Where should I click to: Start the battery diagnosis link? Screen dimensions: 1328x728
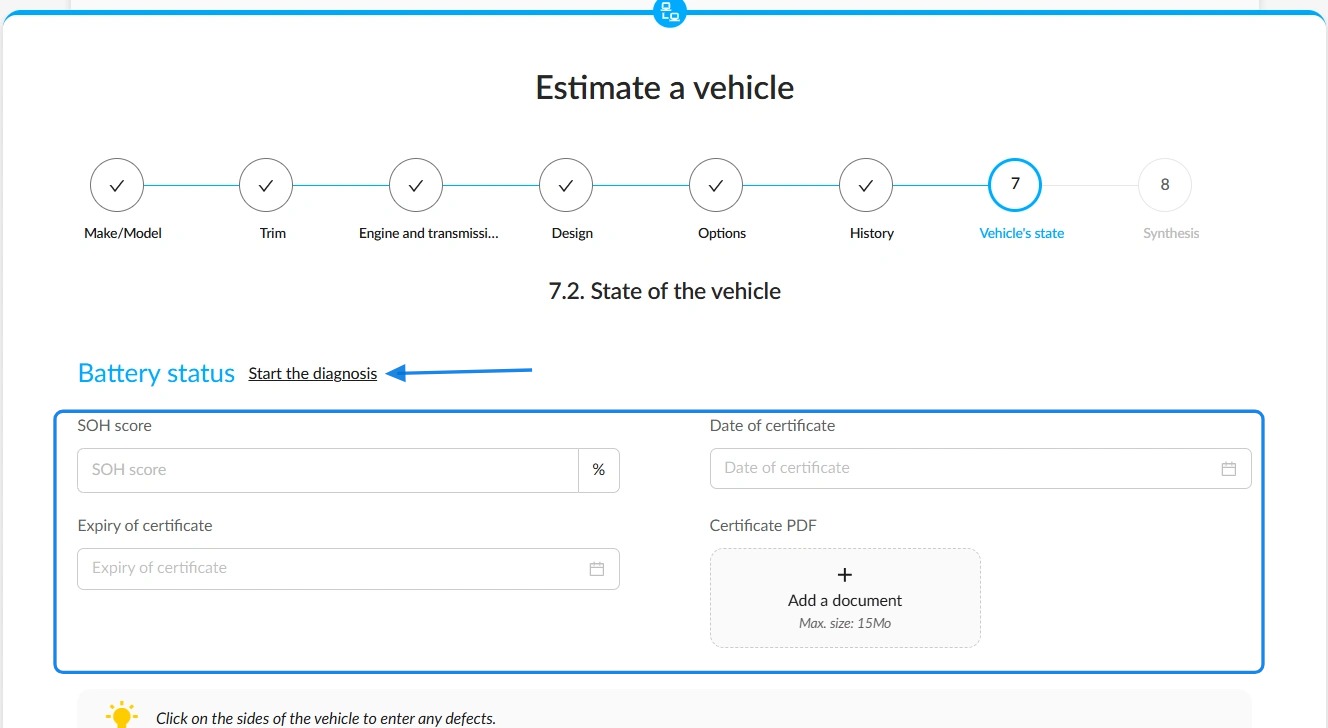tap(313, 374)
